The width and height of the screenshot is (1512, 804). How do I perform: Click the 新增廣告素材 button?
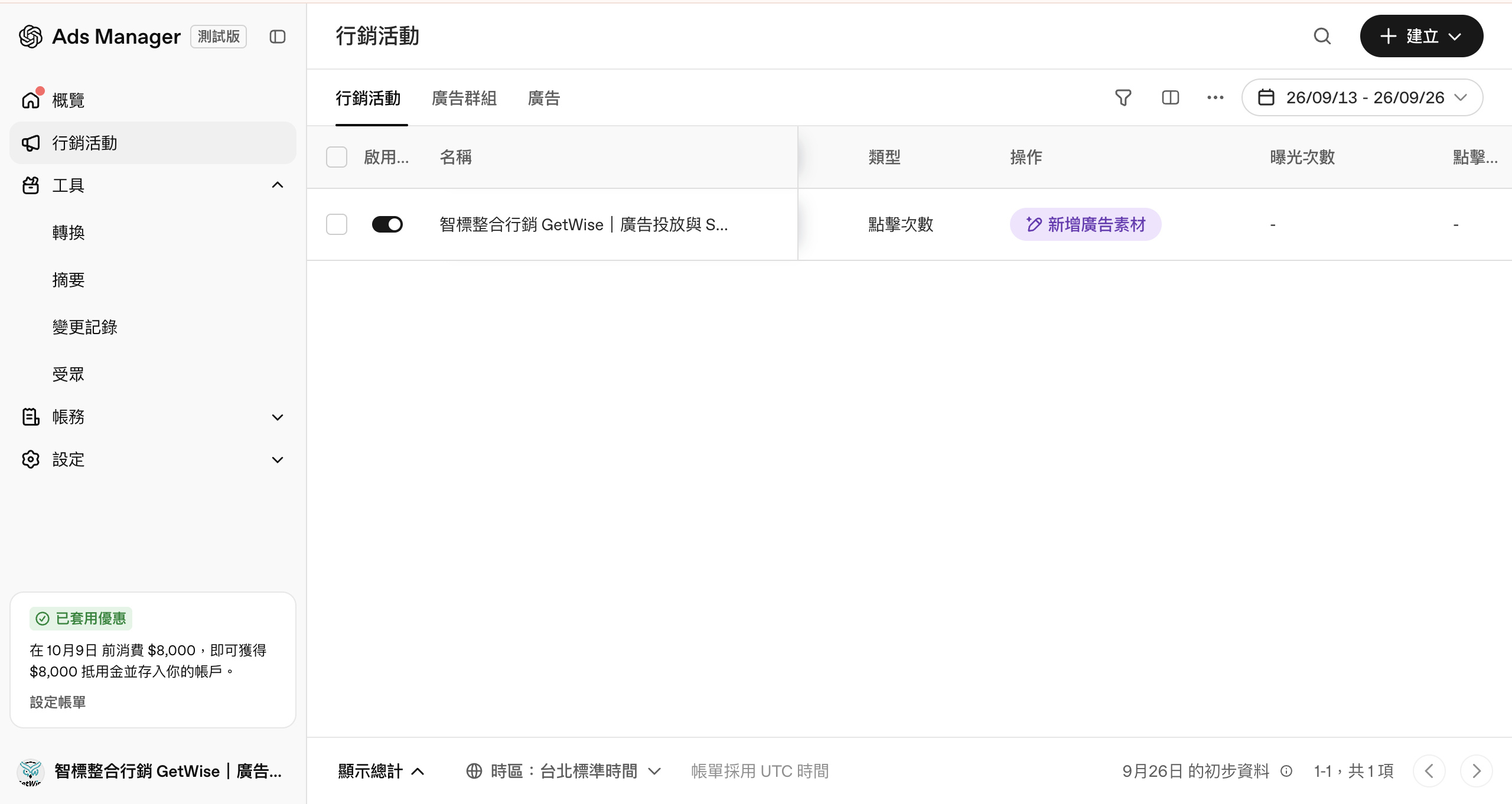coord(1086,224)
